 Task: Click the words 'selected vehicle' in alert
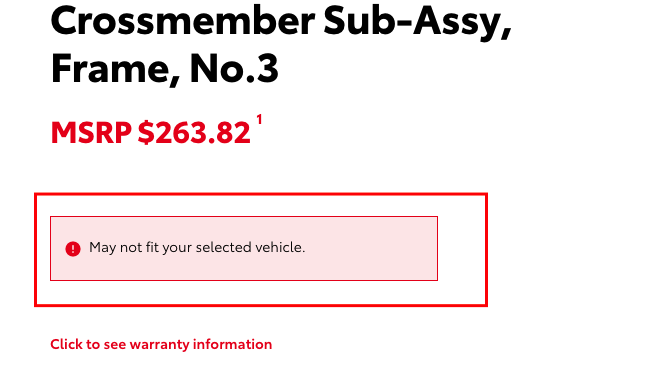pos(250,247)
